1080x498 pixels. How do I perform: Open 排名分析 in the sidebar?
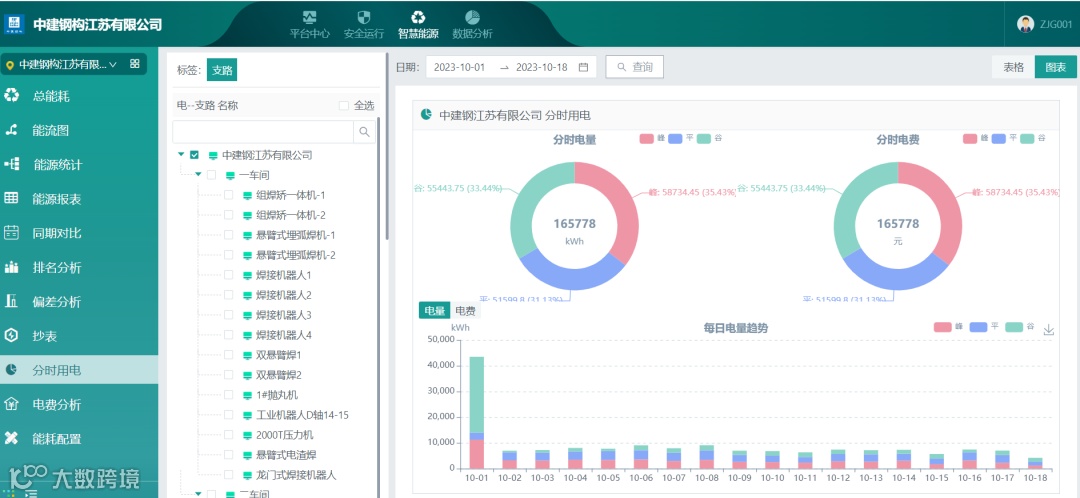click(x=57, y=267)
